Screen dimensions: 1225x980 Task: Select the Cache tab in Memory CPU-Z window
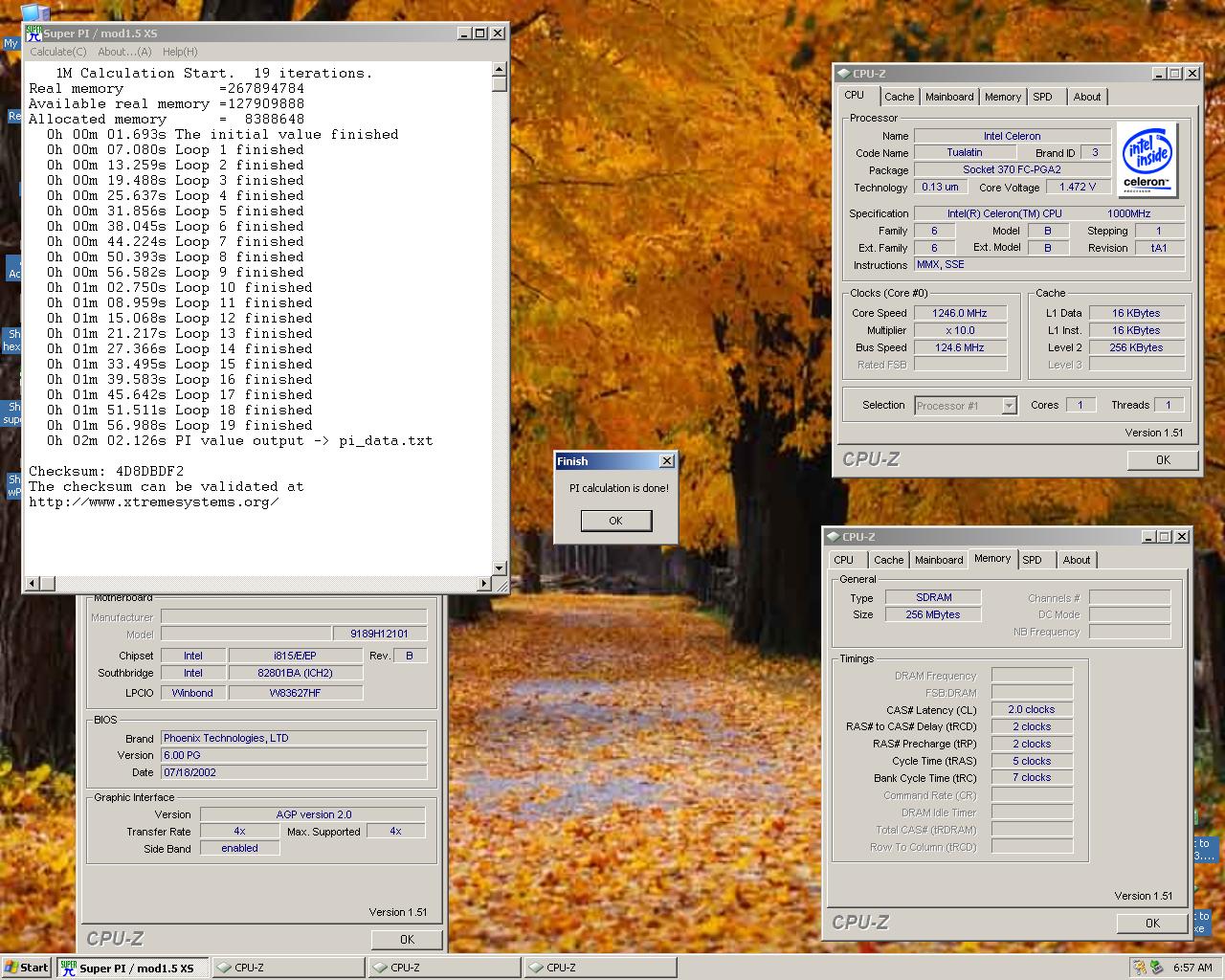[x=888, y=560]
